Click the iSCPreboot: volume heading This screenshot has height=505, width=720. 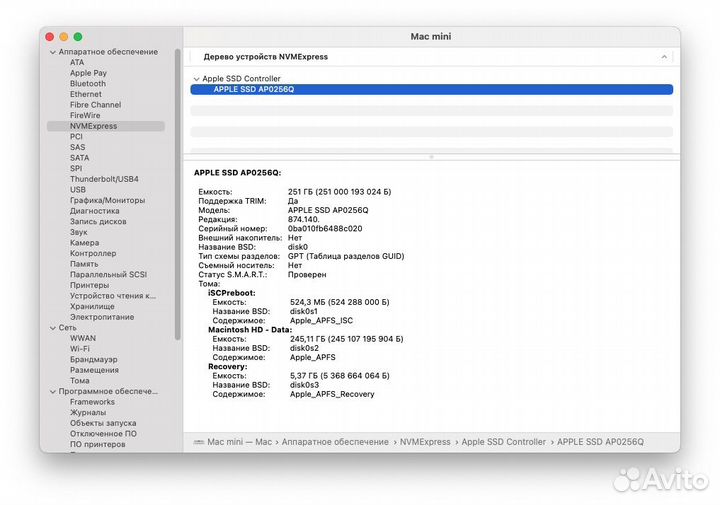pos(231,293)
